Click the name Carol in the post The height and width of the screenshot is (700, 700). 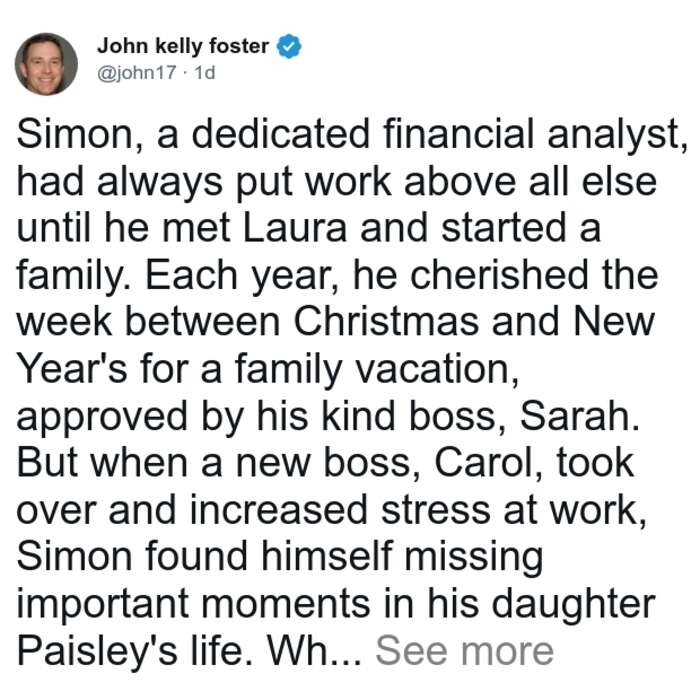pos(488,463)
